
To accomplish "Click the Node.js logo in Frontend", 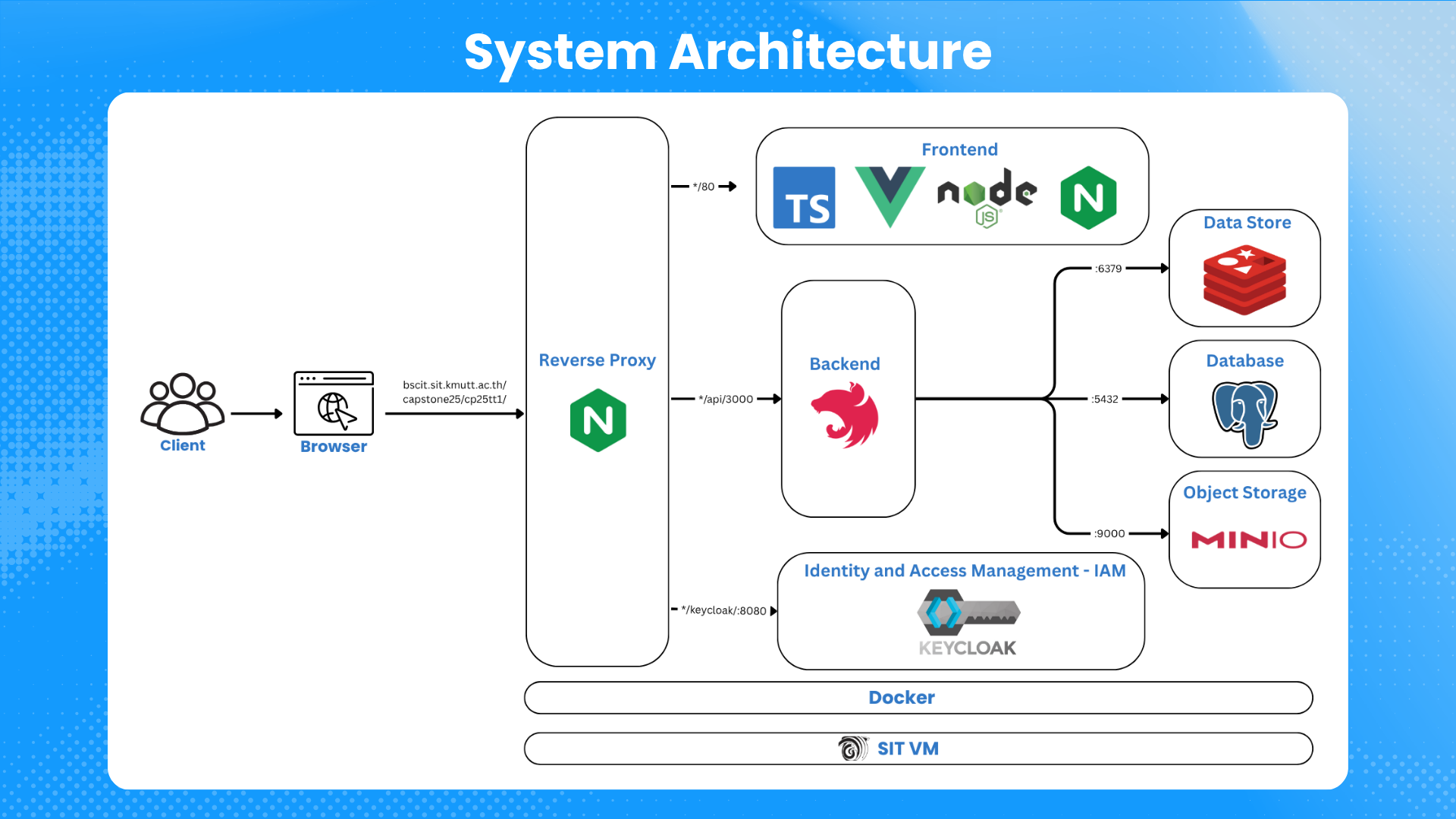I will (987, 197).
